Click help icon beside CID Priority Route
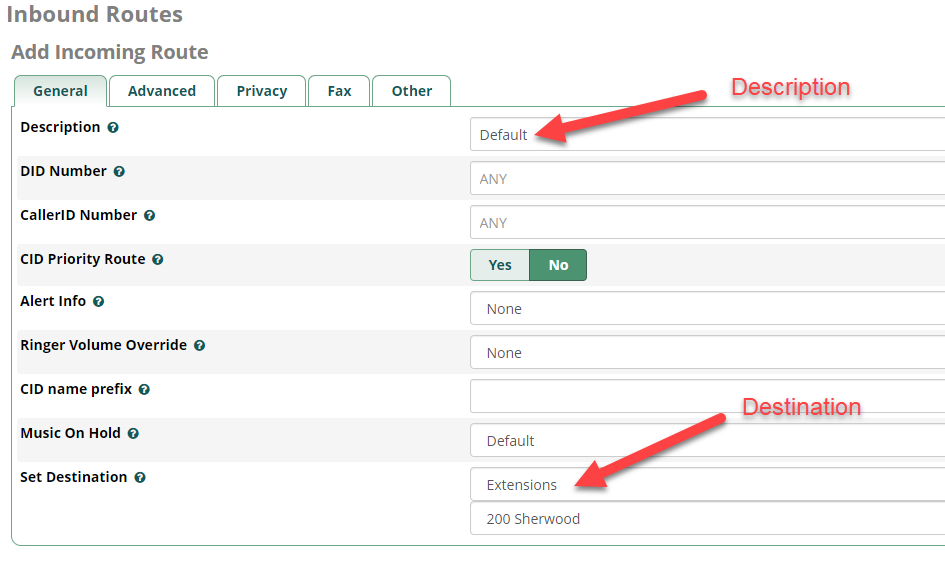Viewport: 945px width, 566px height. click(x=158, y=260)
